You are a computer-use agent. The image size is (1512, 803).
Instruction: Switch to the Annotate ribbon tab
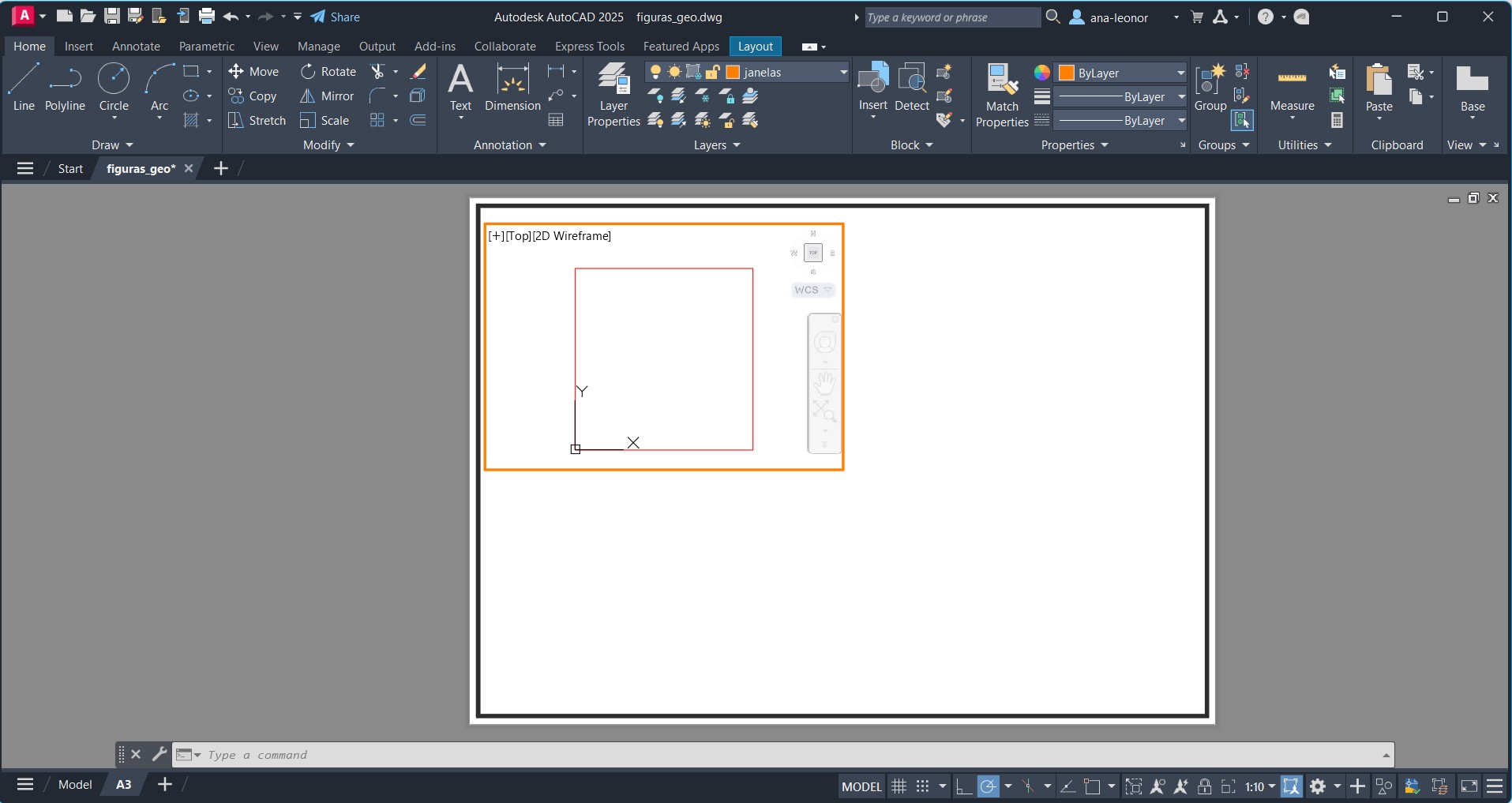136,47
